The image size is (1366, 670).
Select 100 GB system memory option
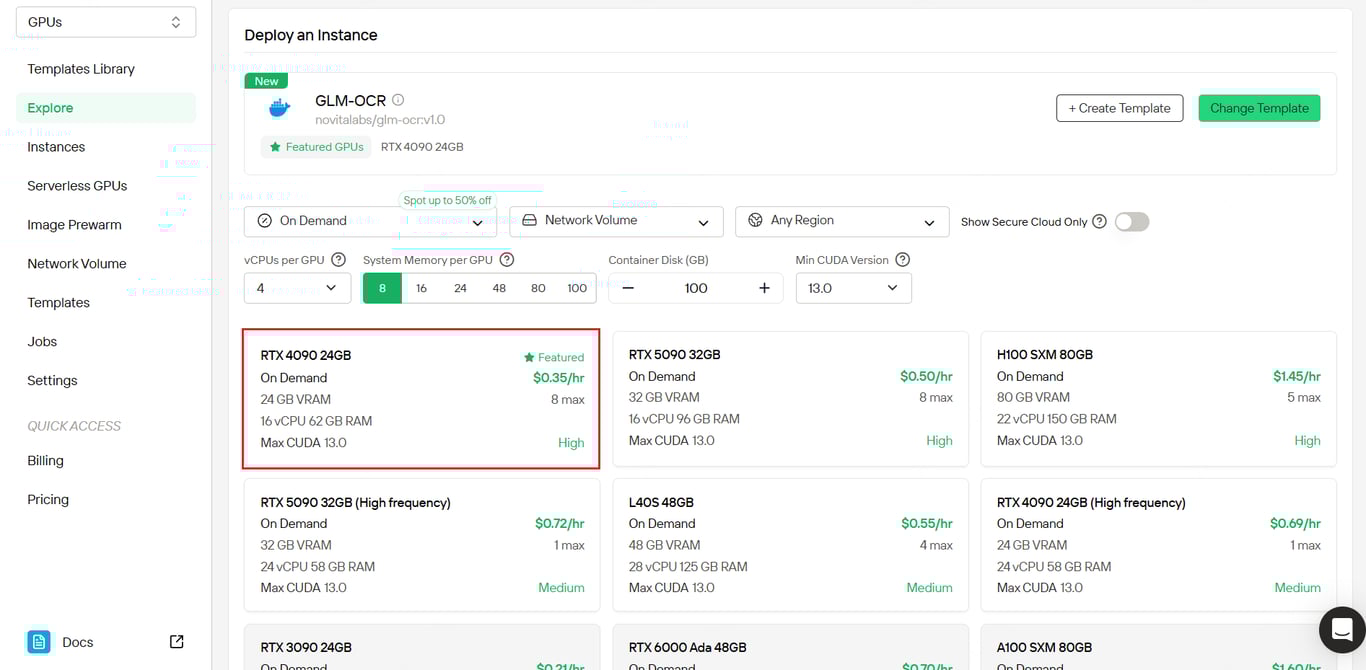(577, 288)
